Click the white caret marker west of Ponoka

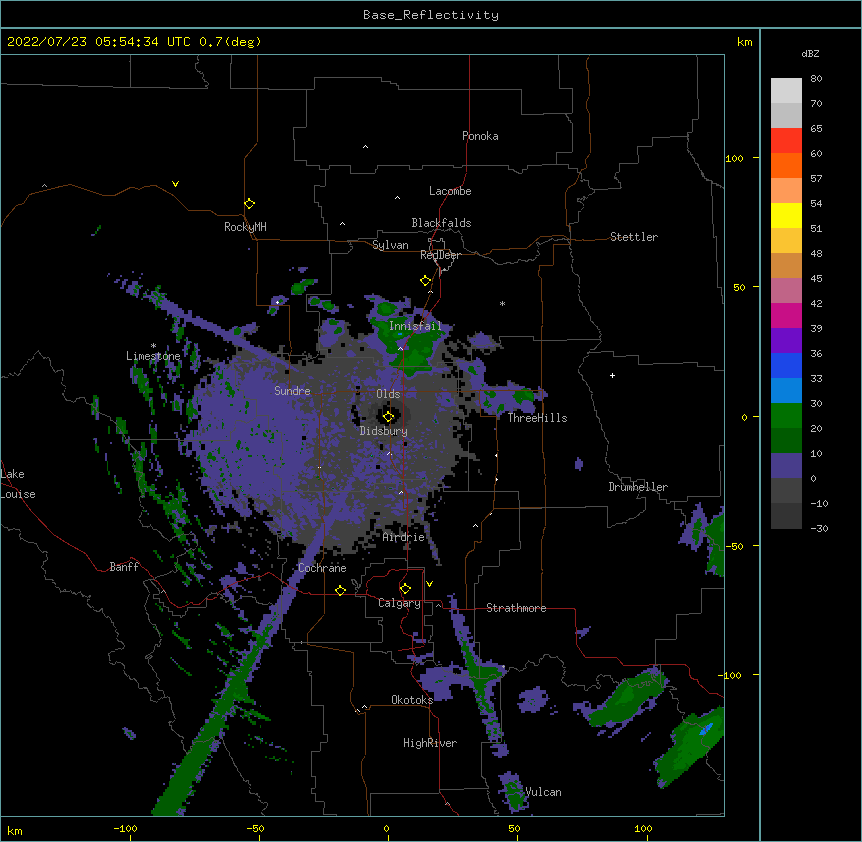(366, 147)
